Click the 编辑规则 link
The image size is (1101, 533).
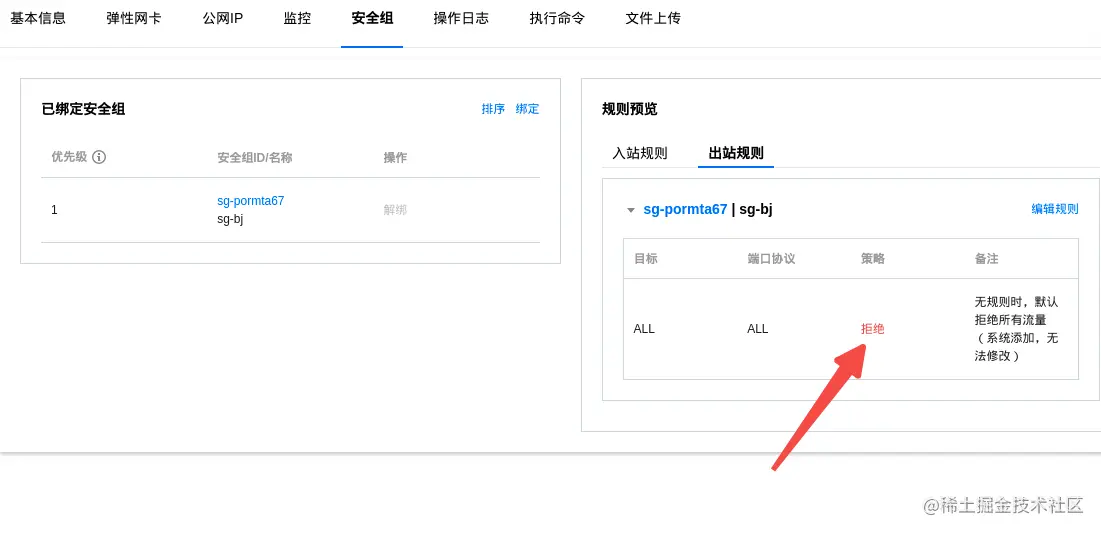tap(1055, 209)
